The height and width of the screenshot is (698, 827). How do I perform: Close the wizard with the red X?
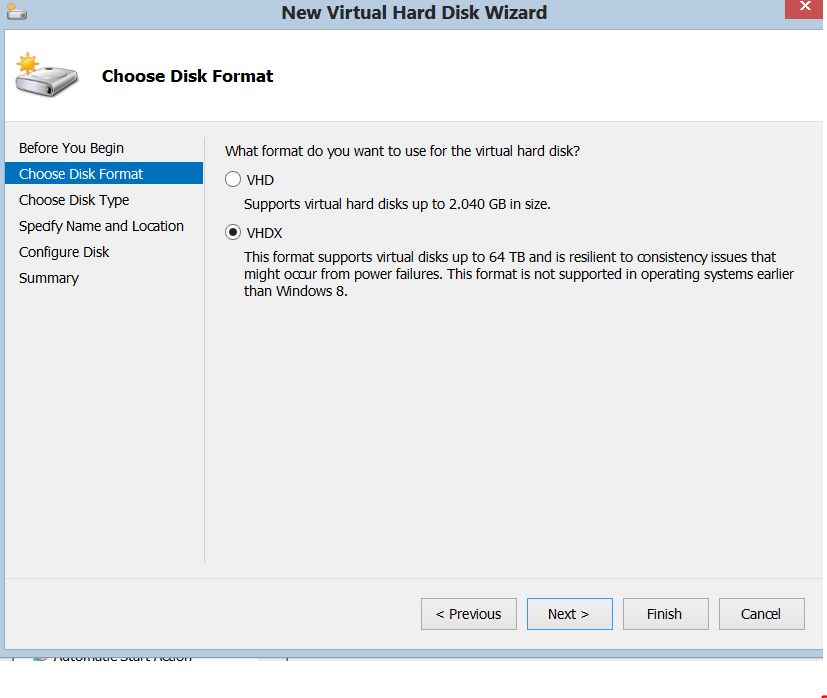[x=804, y=8]
